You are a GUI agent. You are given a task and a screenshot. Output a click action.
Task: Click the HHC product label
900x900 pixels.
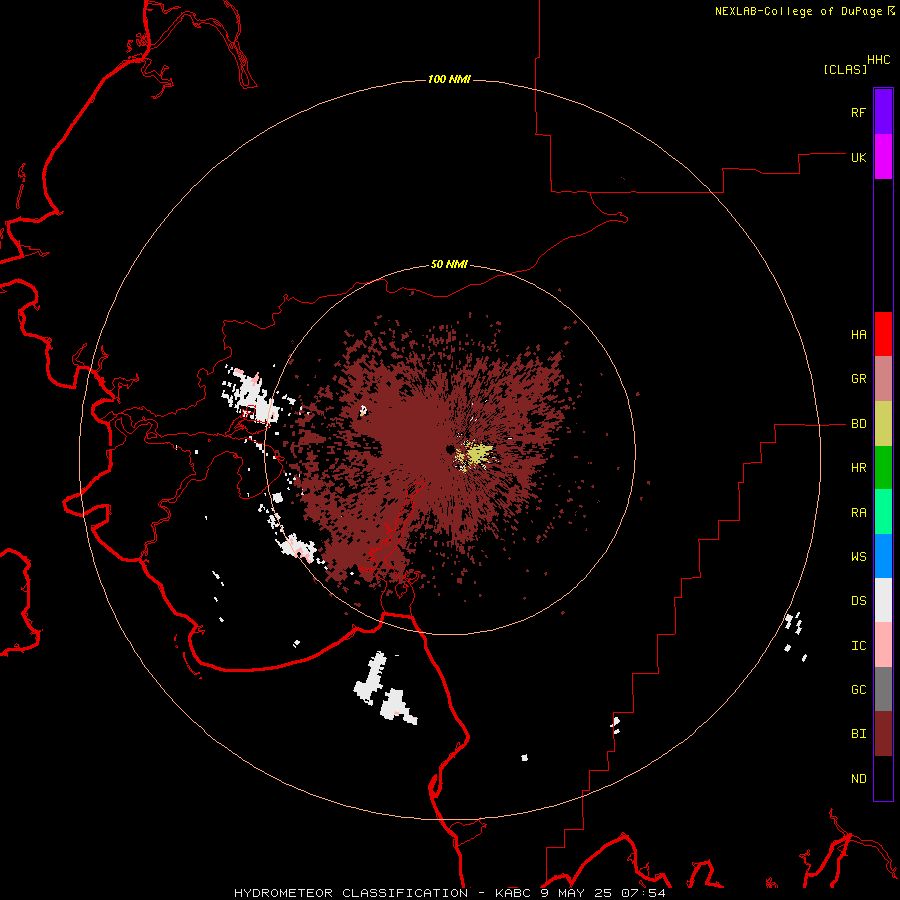(878, 60)
